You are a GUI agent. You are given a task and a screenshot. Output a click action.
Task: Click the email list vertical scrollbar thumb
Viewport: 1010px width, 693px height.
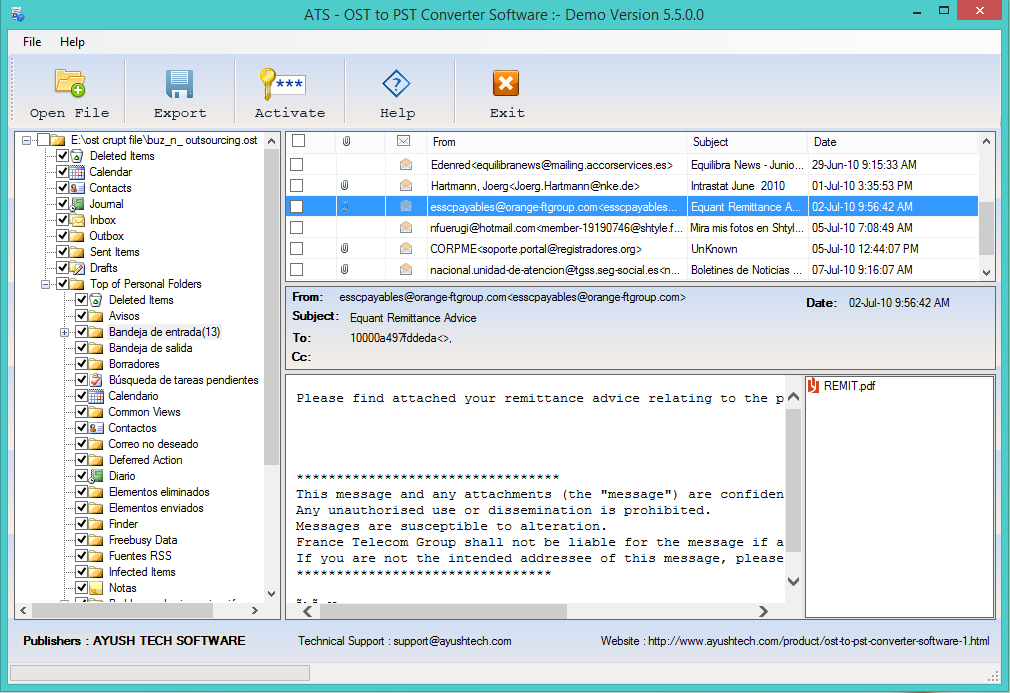(x=986, y=226)
